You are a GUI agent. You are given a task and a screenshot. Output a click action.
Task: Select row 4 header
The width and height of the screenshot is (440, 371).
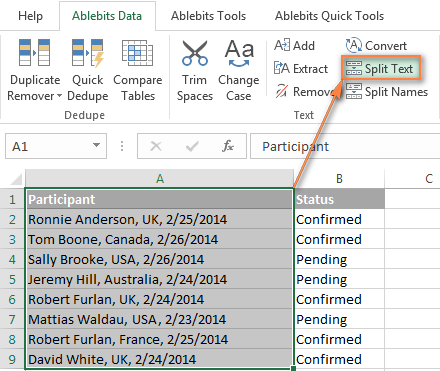point(12,259)
